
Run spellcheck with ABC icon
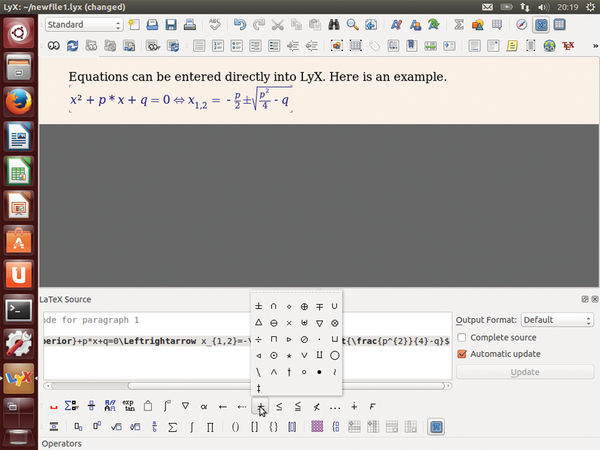pos(215,25)
